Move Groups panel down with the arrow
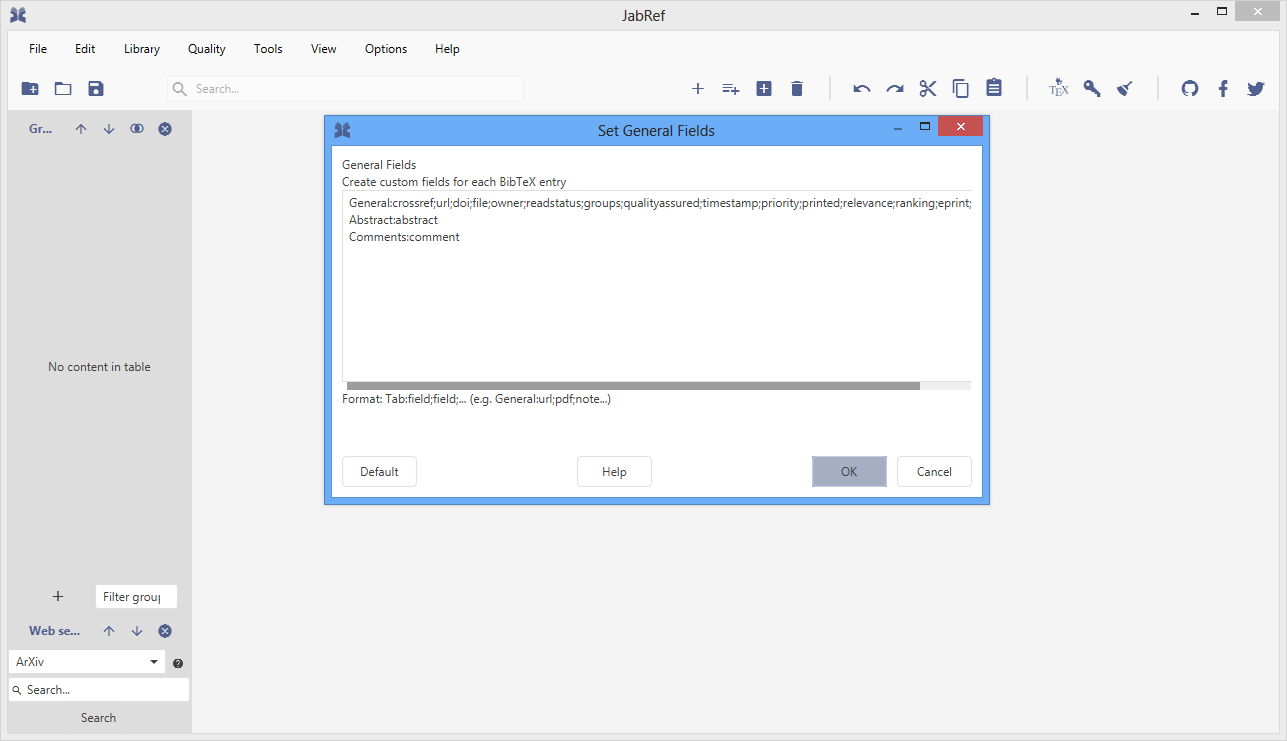 pyautogui.click(x=109, y=129)
